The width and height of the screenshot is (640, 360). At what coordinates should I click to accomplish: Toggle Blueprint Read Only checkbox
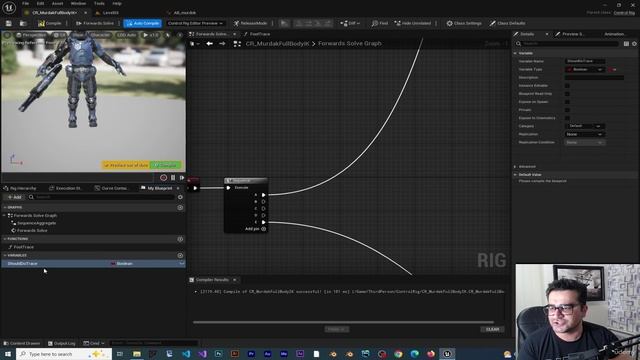coord(567,94)
